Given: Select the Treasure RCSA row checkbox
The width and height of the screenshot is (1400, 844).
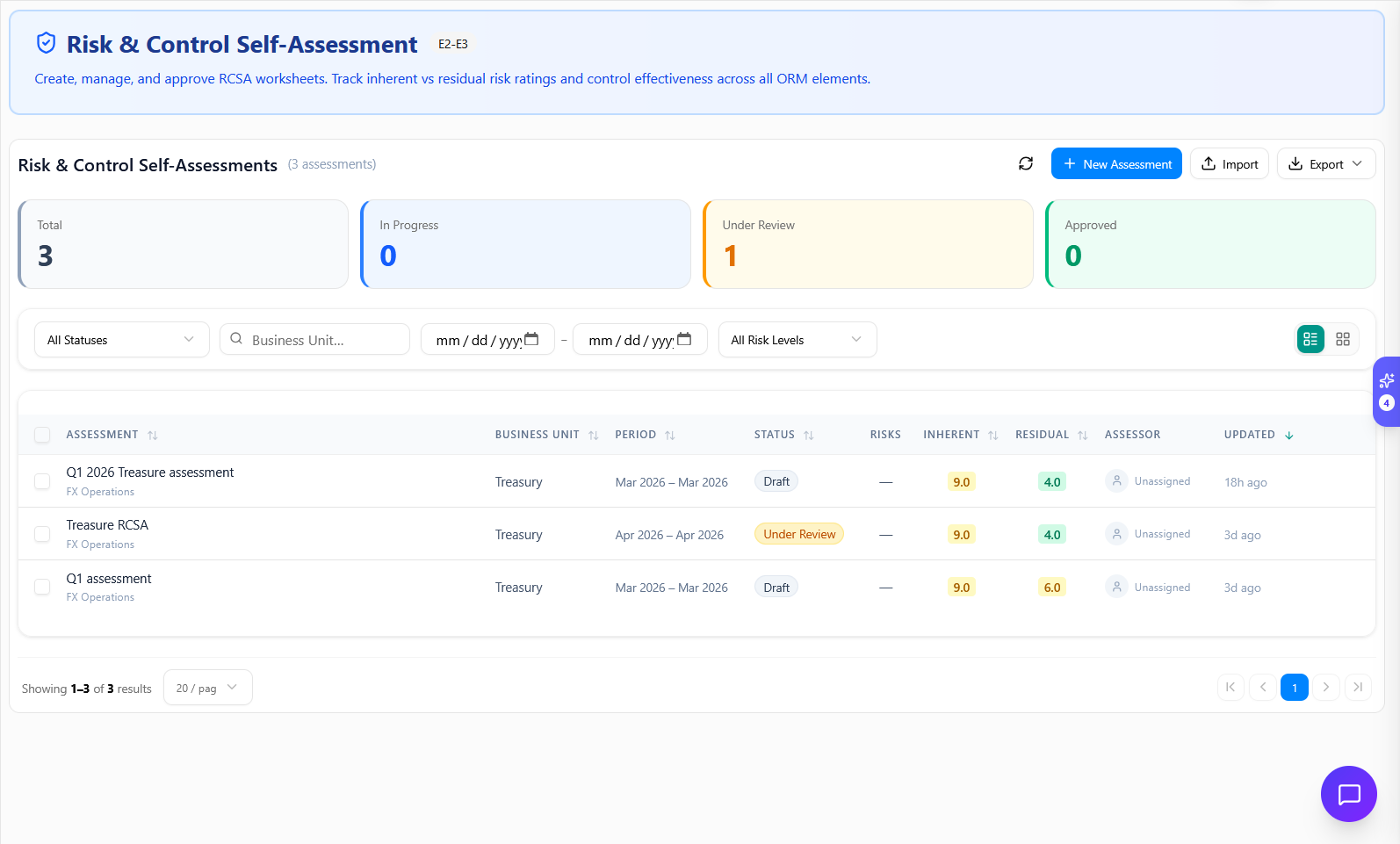Looking at the screenshot, I should click(x=42, y=534).
